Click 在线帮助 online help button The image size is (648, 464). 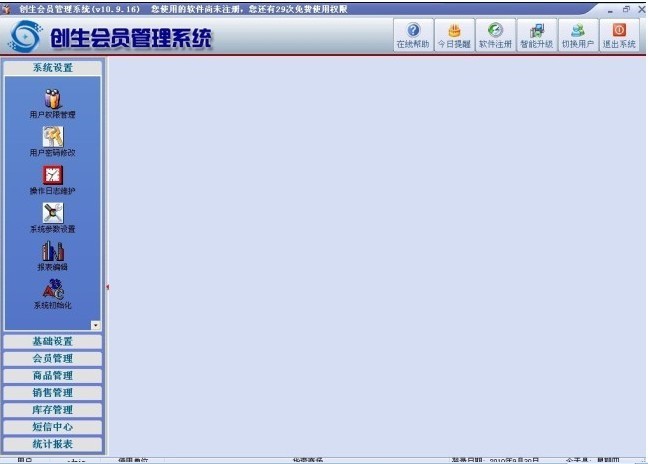pos(412,36)
